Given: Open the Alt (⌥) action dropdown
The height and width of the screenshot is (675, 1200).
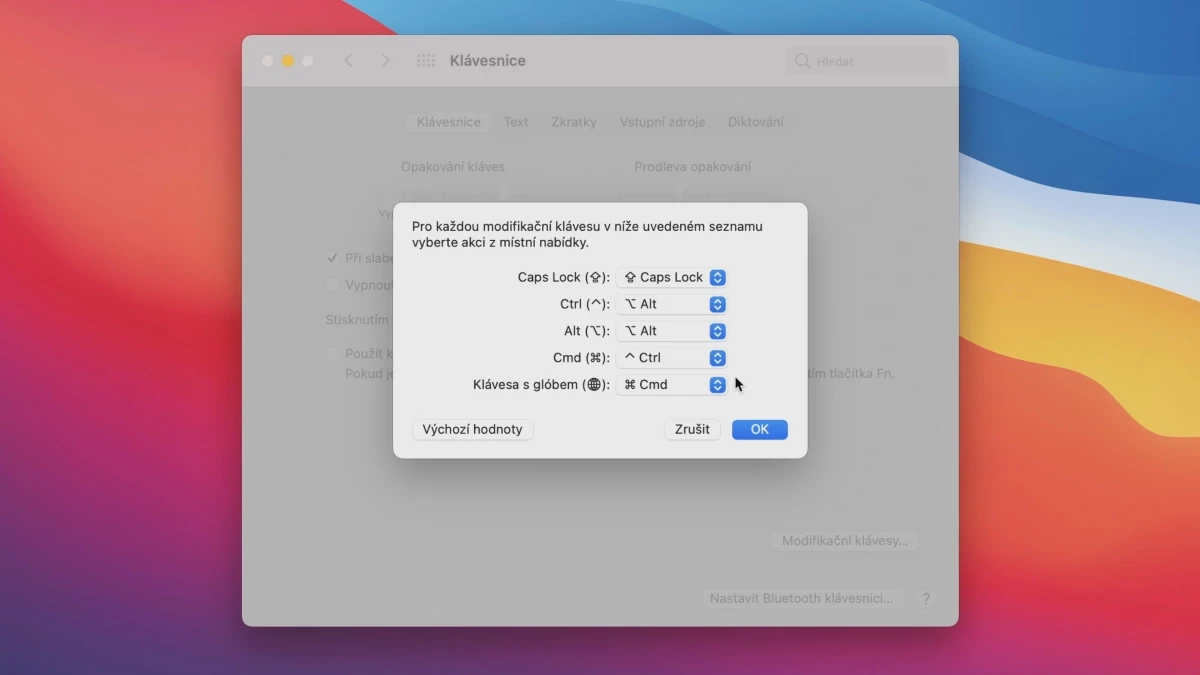Looking at the screenshot, I should [x=671, y=331].
